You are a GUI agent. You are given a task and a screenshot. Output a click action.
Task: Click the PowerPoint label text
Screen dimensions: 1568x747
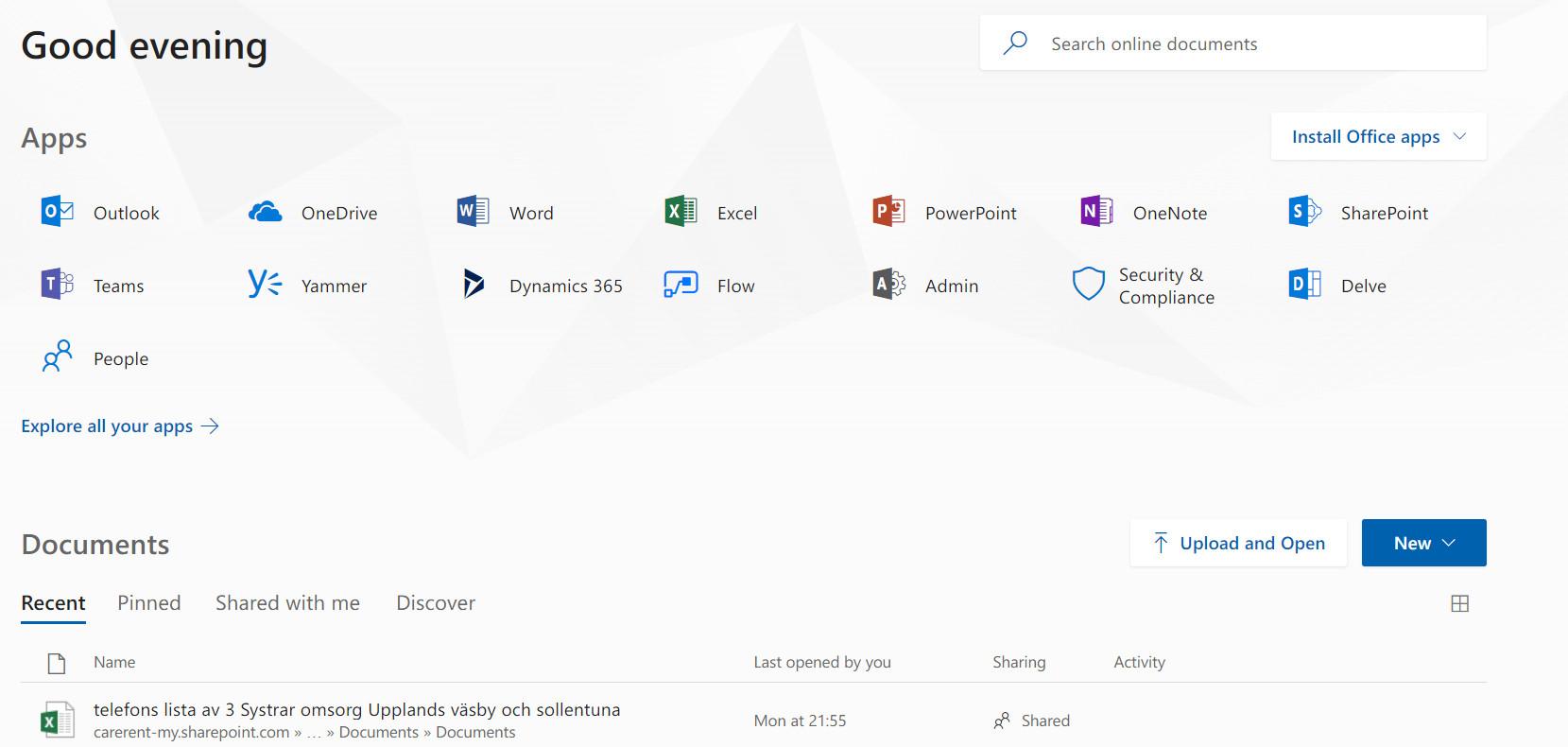pyautogui.click(x=971, y=213)
